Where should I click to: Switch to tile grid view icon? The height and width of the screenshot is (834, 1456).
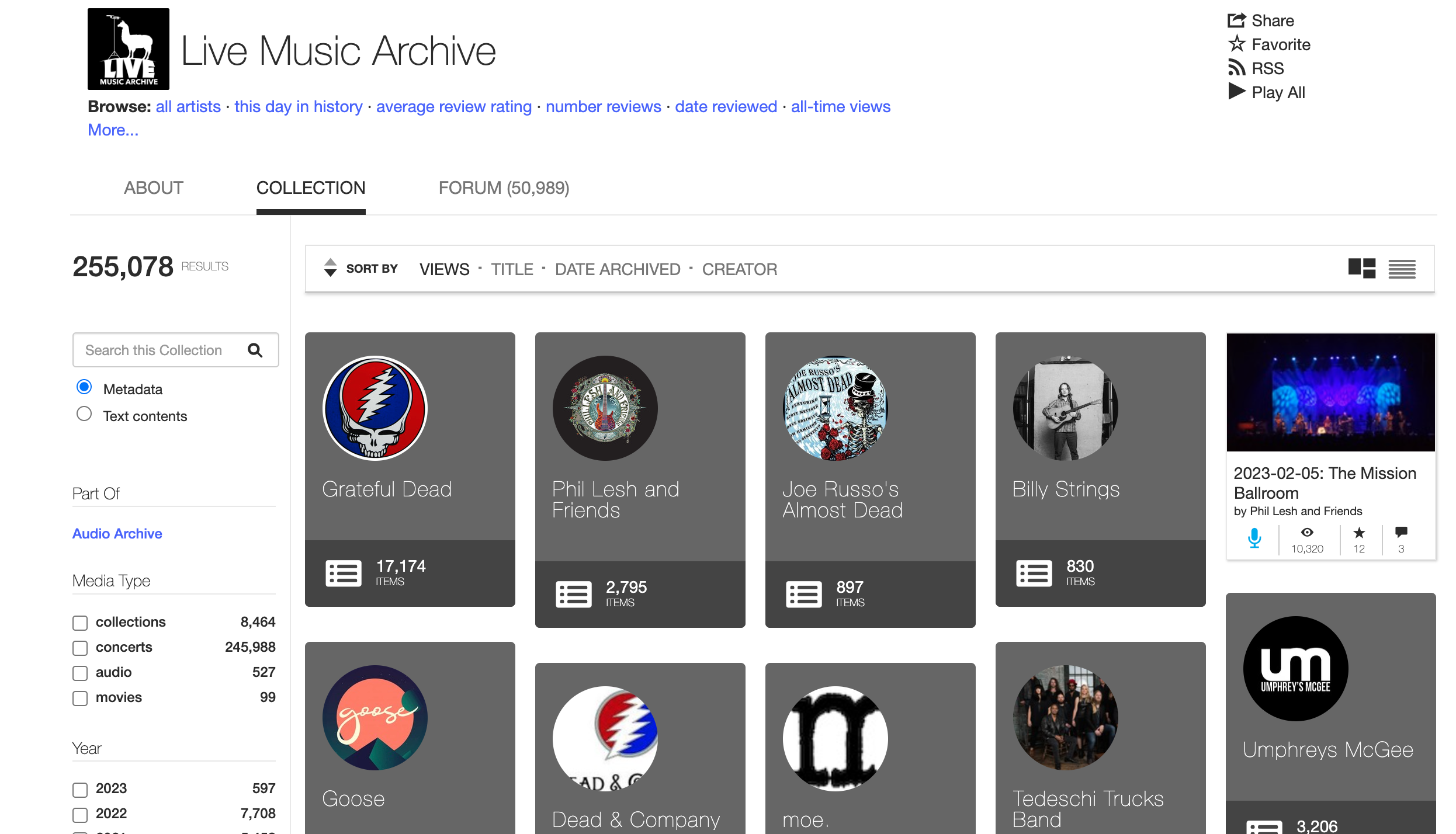pyautogui.click(x=1361, y=269)
